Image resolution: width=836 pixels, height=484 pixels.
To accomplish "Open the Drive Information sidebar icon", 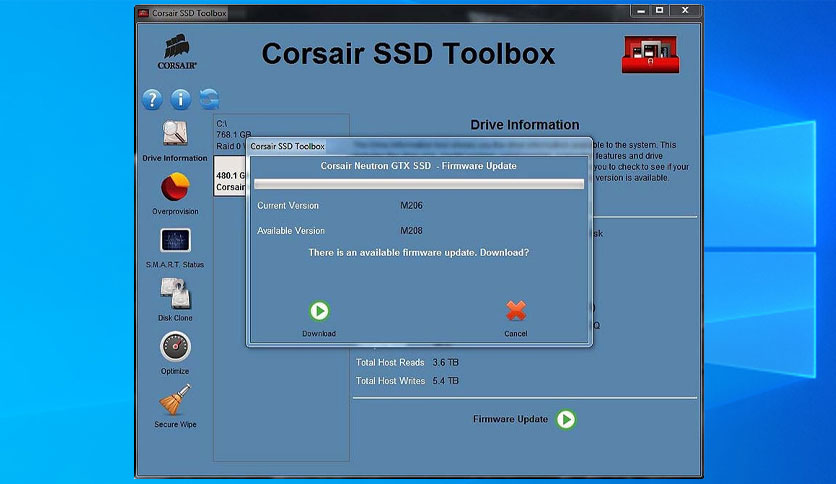I will [x=175, y=133].
